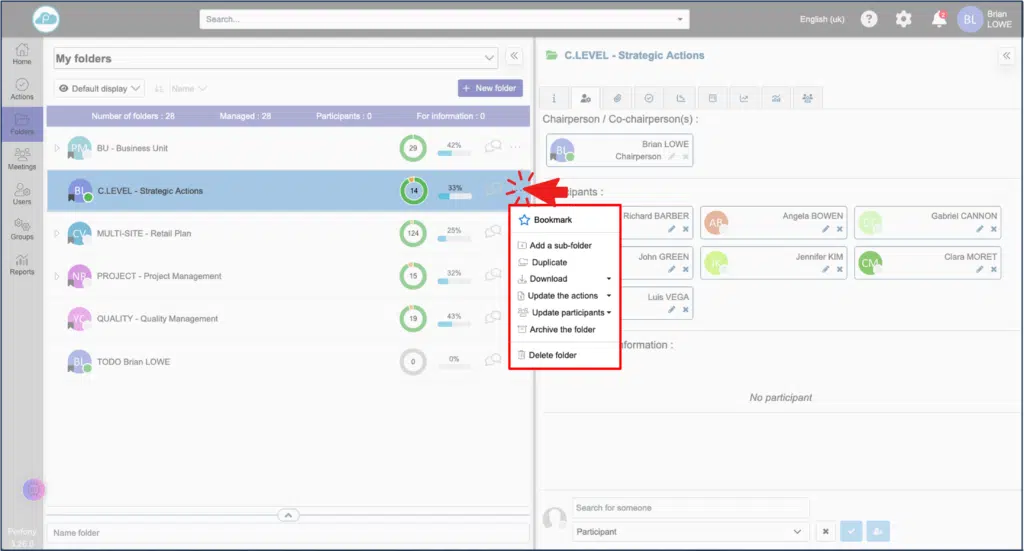The image size is (1024, 551).
Task: Click edit pencil for Angela BOWEN
Action: (x=825, y=229)
